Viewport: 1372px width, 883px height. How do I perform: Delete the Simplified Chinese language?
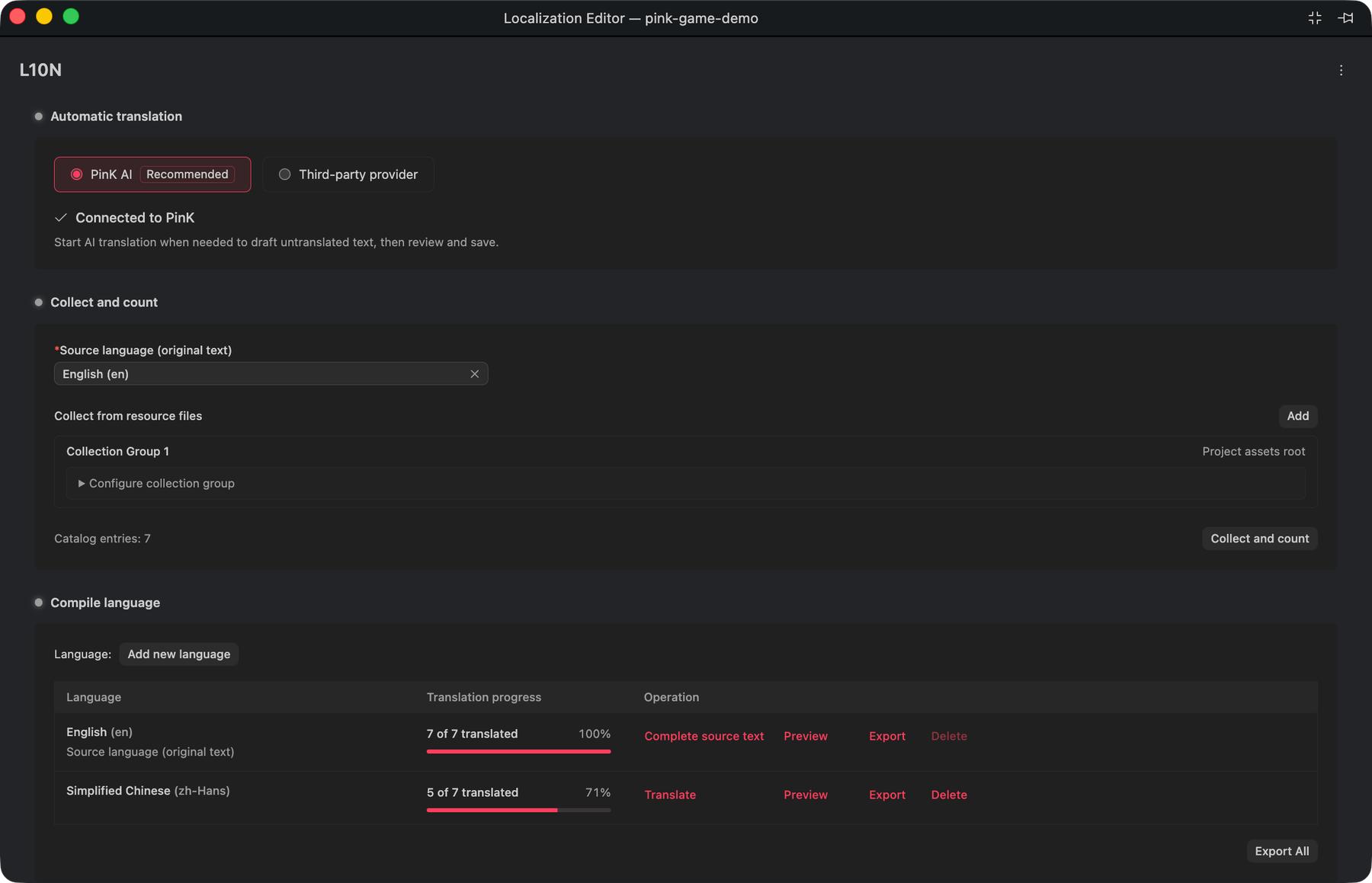point(949,795)
